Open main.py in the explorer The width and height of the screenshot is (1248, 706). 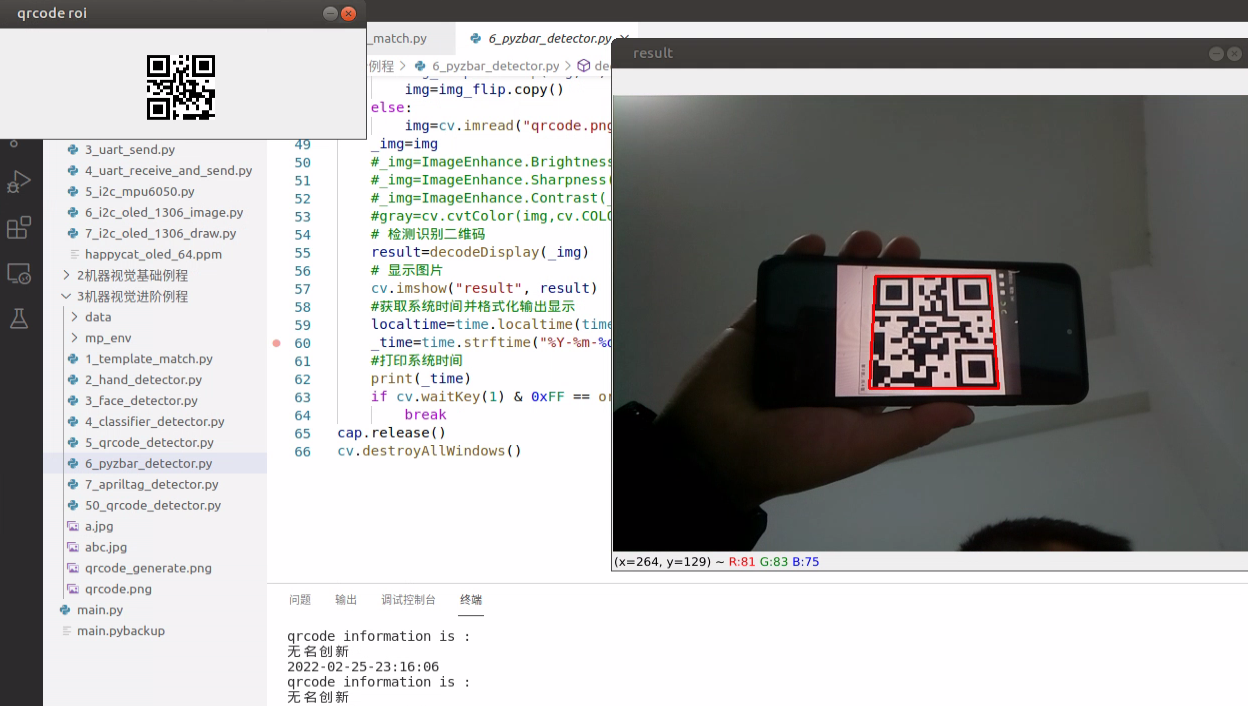[x=100, y=611]
